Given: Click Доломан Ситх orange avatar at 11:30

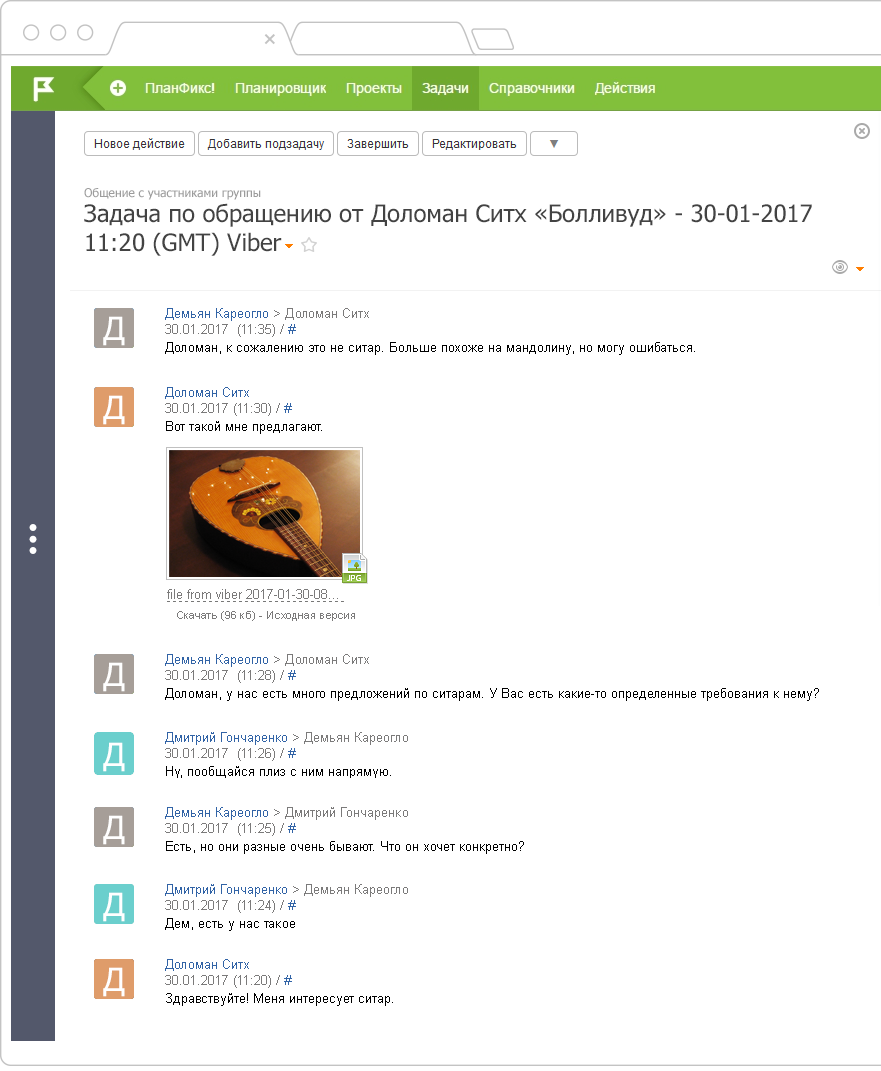Looking at the screenshot, I should (114, 407).
